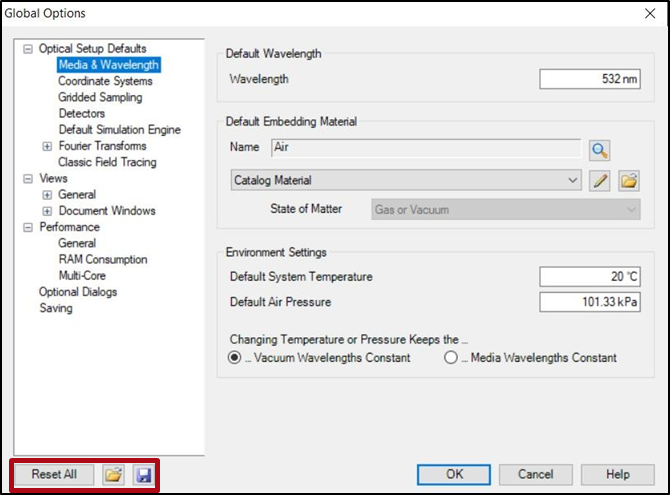Click the load material folder icon
670x495 pixels.
coord(629,181)
